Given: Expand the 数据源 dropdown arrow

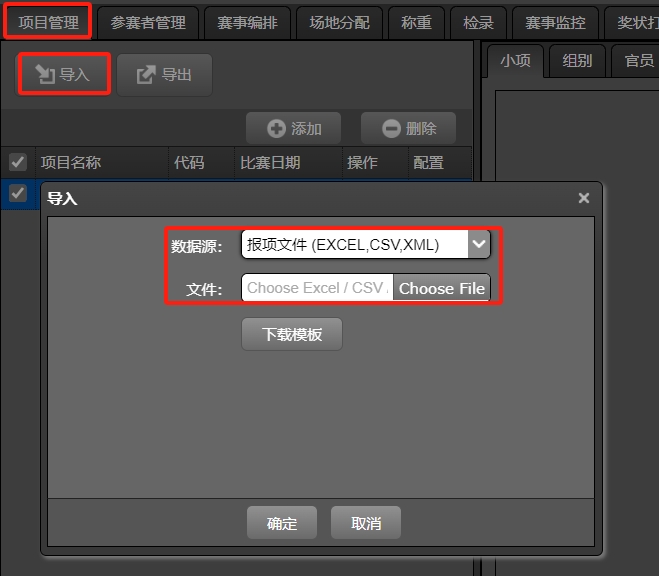Looking at the screenshot, I should pyautogui.click(x=479, y=244).
